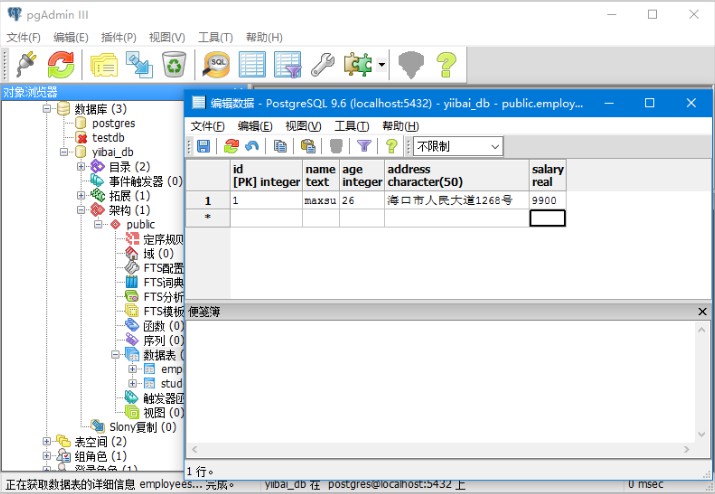Click the filter funnel icon in Edit Data toolbar
This screenshot has width=715, height=494.
364,146
